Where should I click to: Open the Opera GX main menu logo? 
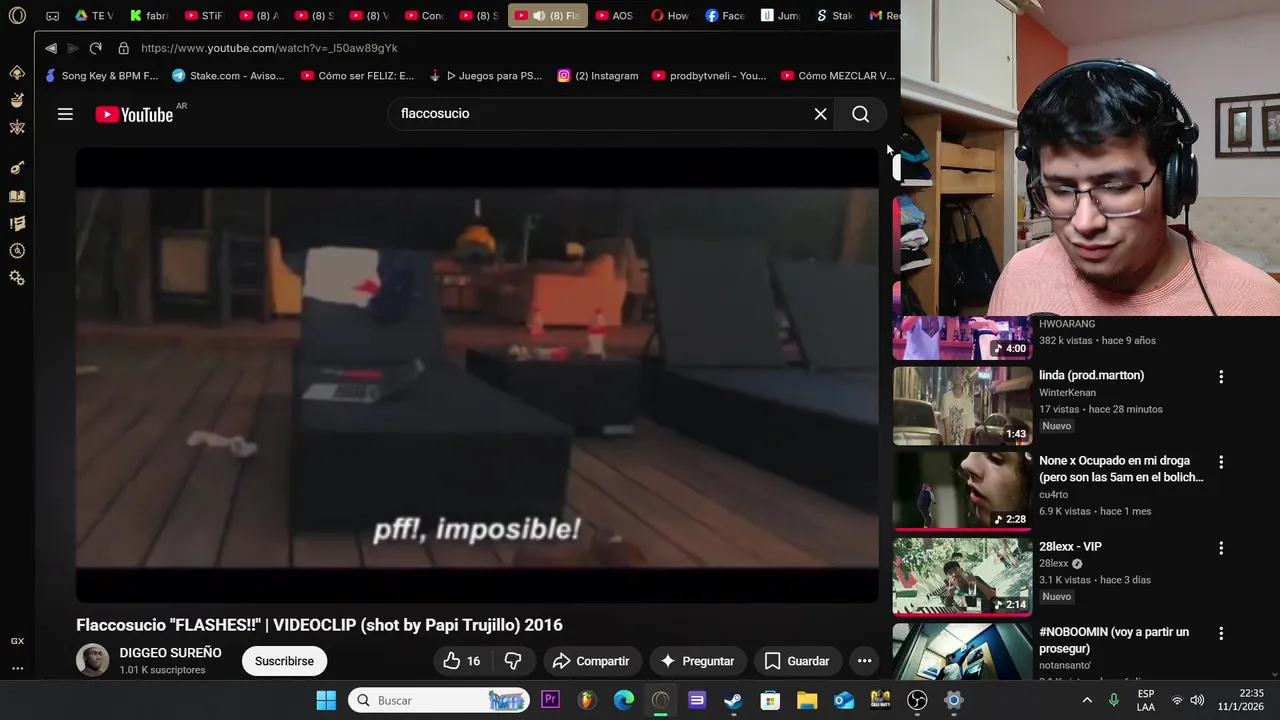click(17, 16)
